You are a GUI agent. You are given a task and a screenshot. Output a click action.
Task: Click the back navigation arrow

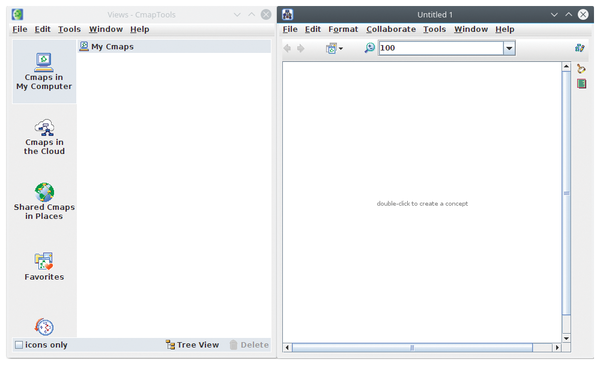pyautogui.click(x=287, y=48)
